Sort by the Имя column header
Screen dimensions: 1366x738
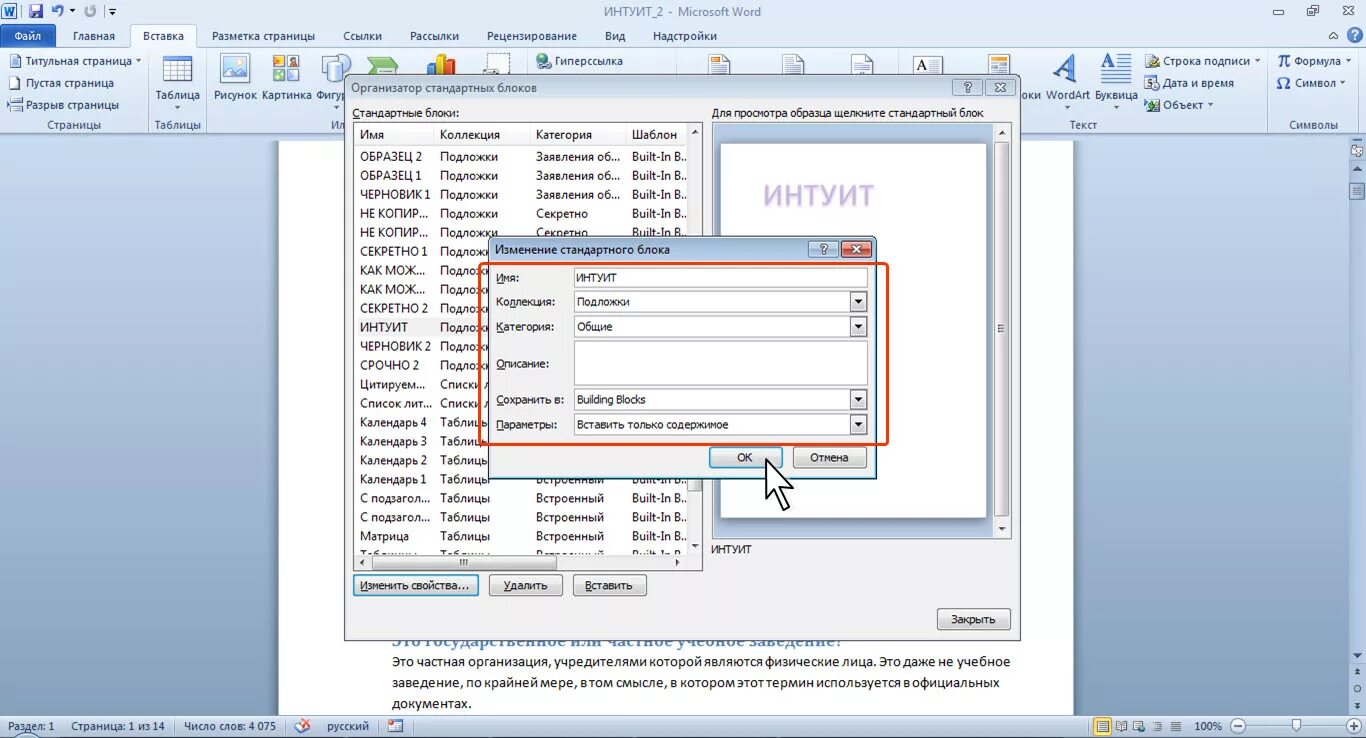[x=394, y=134]
